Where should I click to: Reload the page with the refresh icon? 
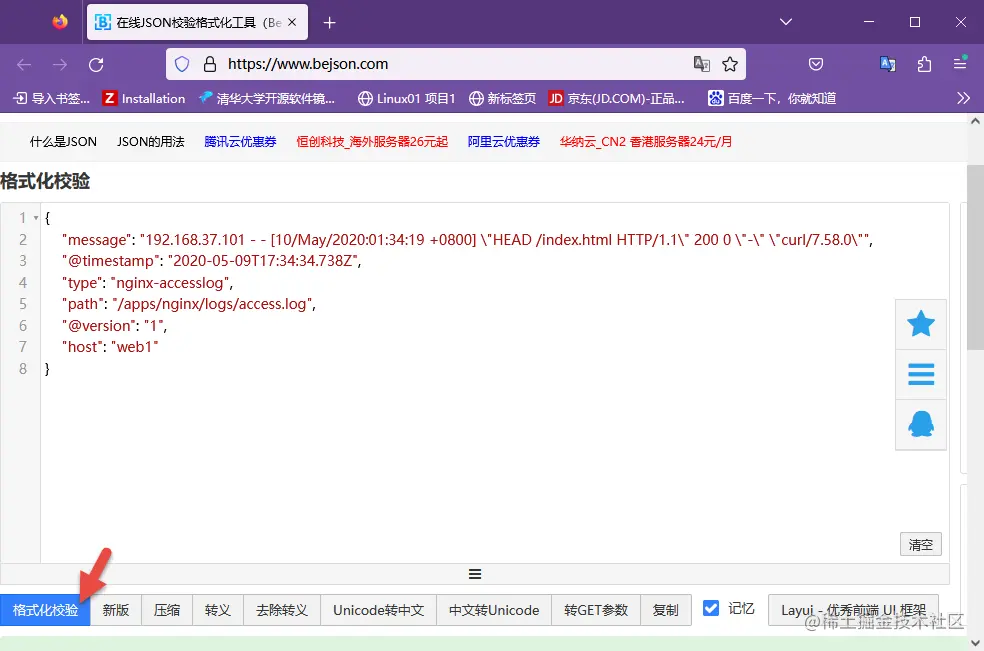[x=96, y=63]
